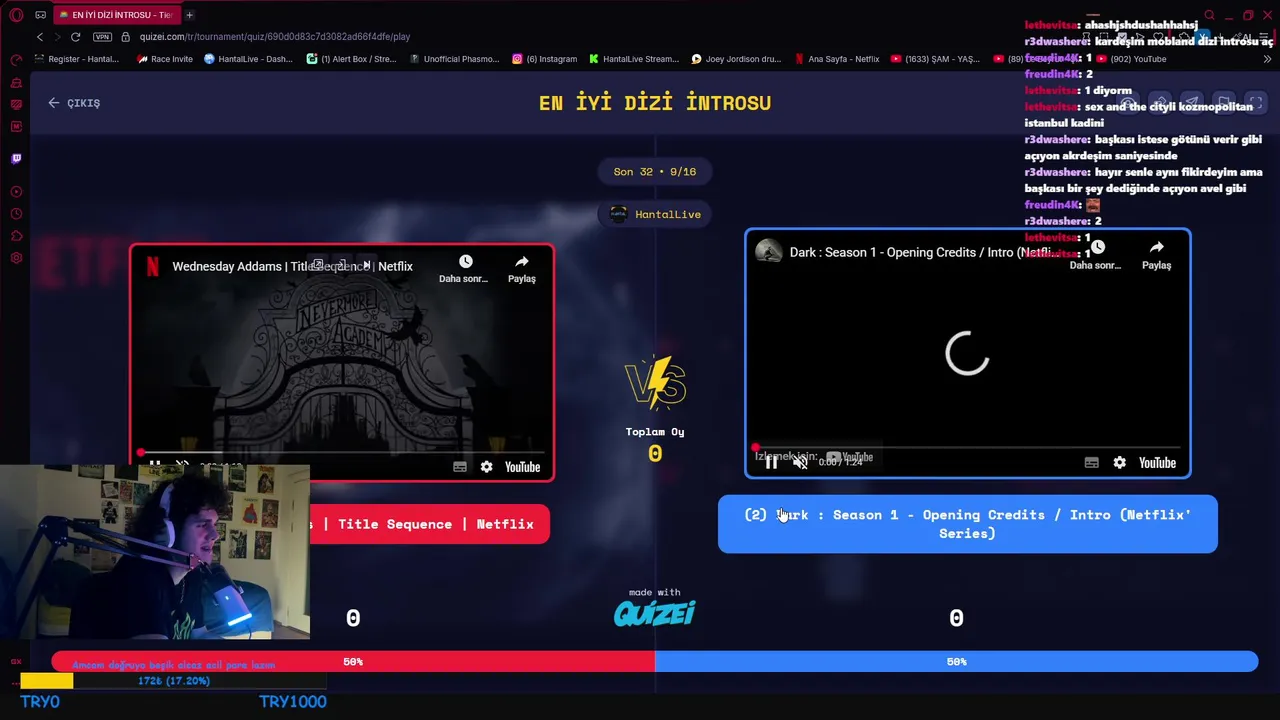Click Paylaş share on Dark video
Viewport: 1280px width, 720px height.
click(1156, 256)
